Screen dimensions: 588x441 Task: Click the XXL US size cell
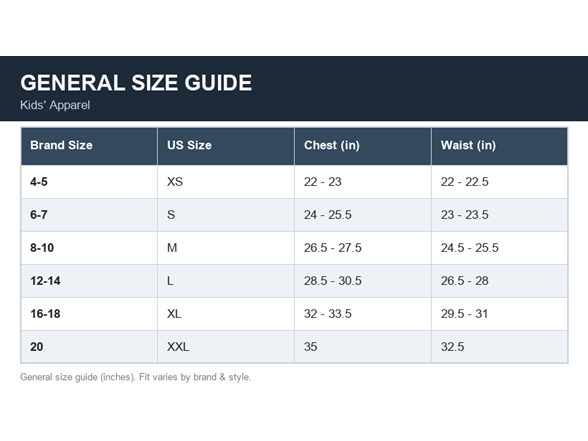pos(226,347)
